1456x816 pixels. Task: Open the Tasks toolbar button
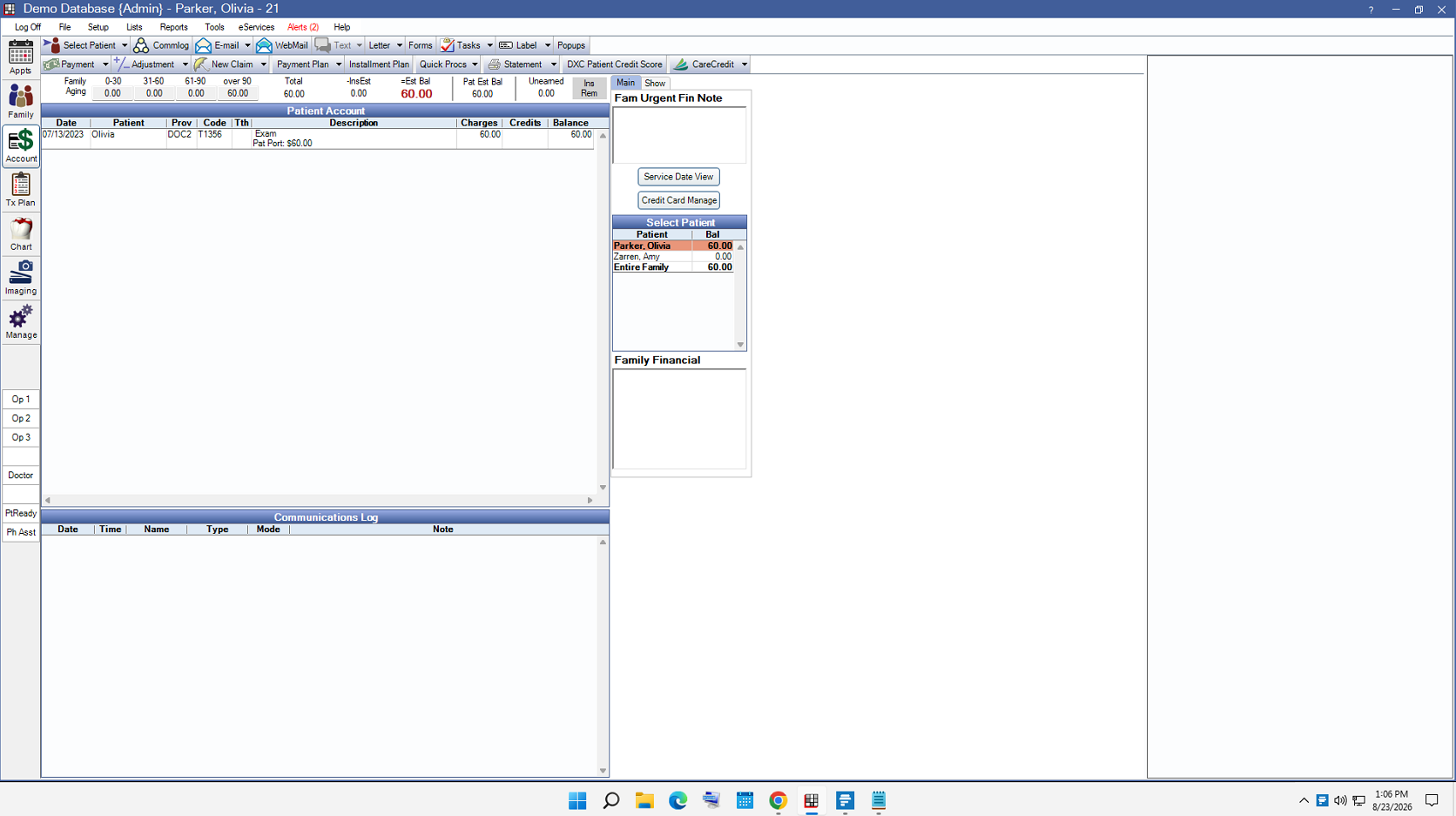pos(462,45)
